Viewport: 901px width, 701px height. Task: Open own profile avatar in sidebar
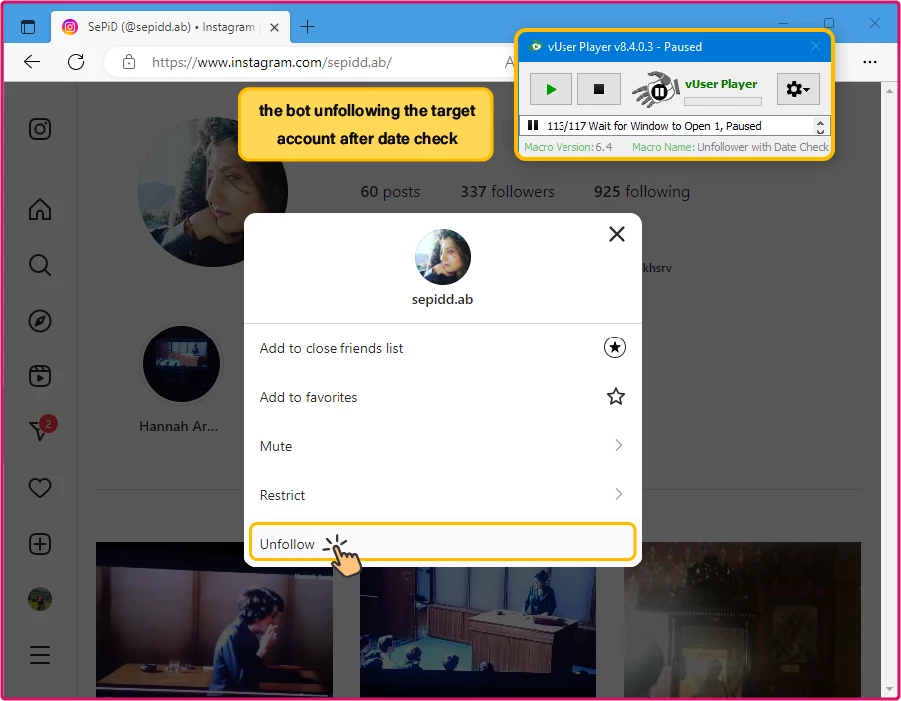pyautogui.click(x=40, y=599)
